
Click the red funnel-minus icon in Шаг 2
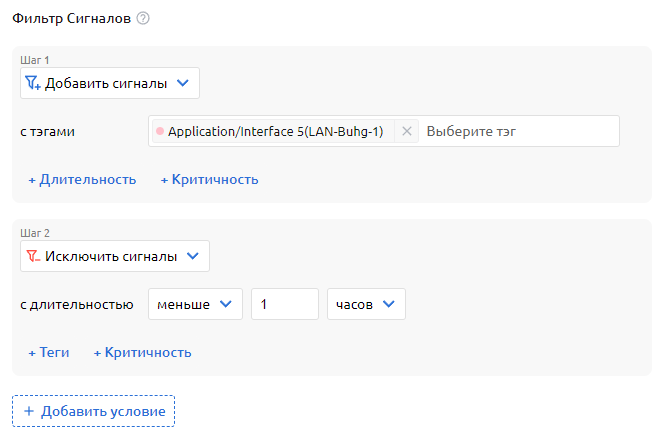[32, 256]
